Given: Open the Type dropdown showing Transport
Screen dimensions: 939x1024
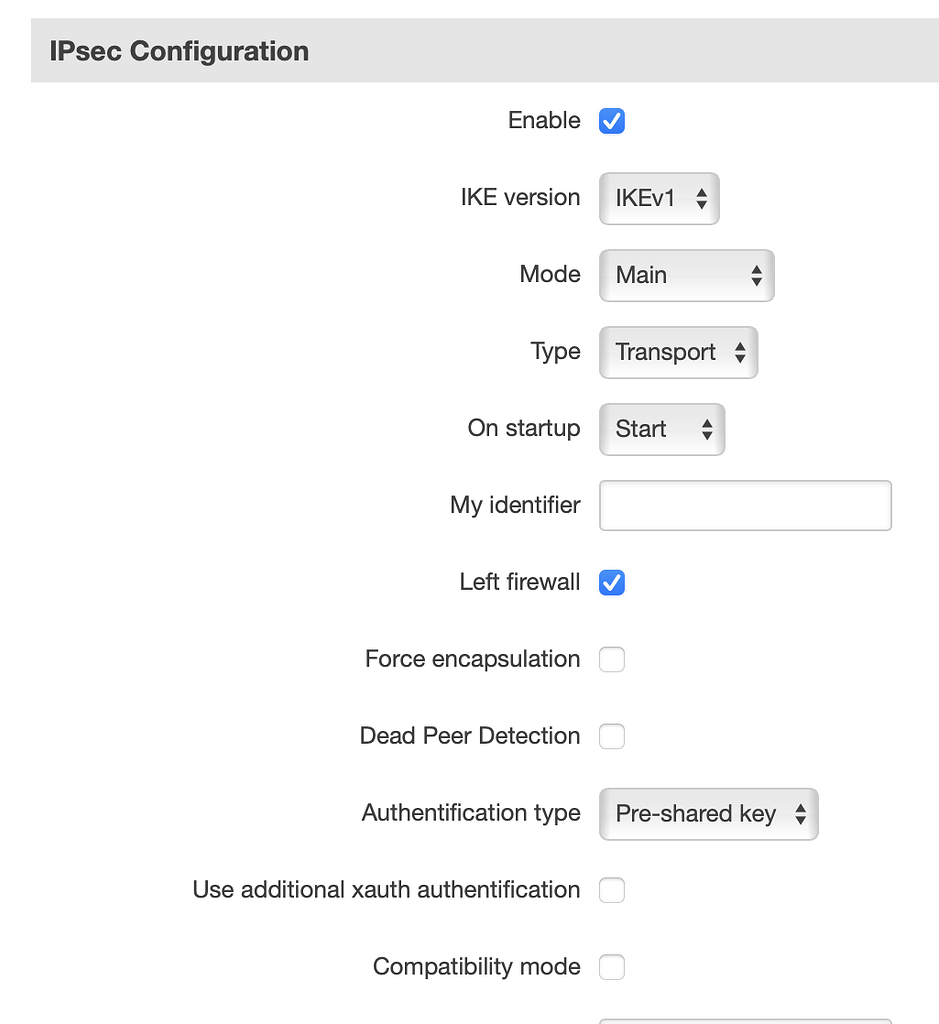Looking at the screenshot, I should pos(678,352).
